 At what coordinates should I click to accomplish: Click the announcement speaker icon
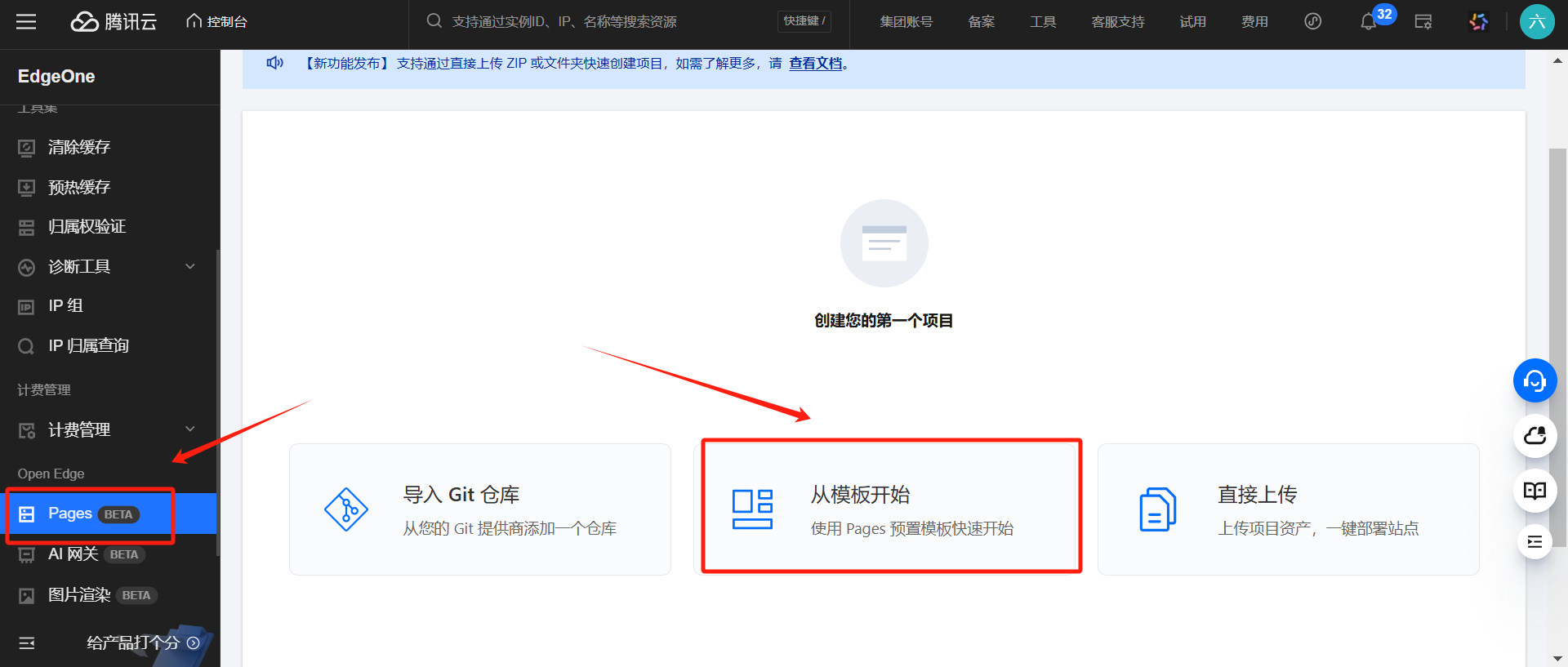275,63
